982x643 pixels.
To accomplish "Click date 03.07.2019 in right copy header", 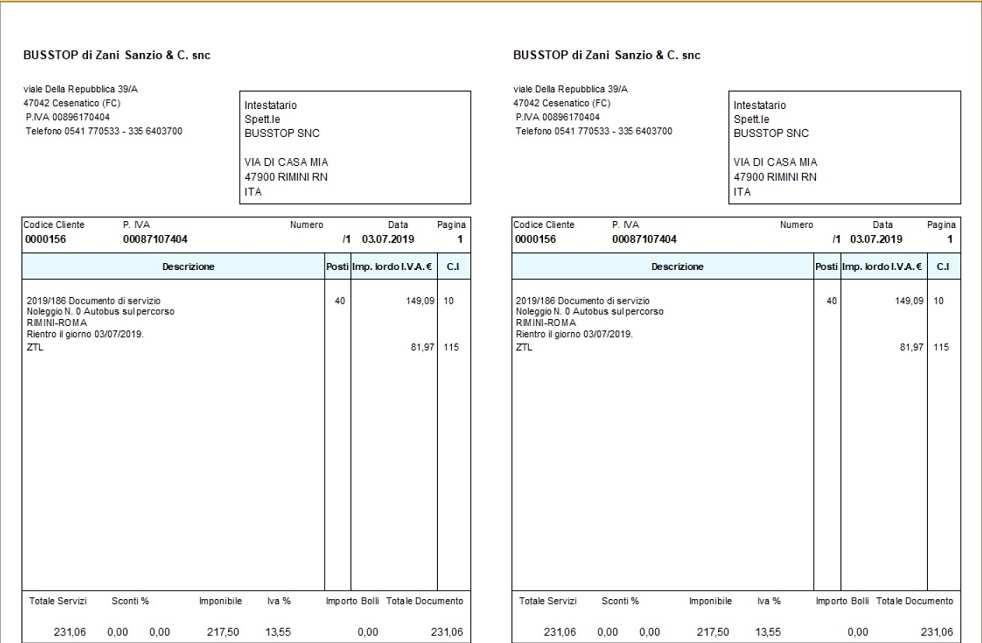I will (x=876, y=239).
